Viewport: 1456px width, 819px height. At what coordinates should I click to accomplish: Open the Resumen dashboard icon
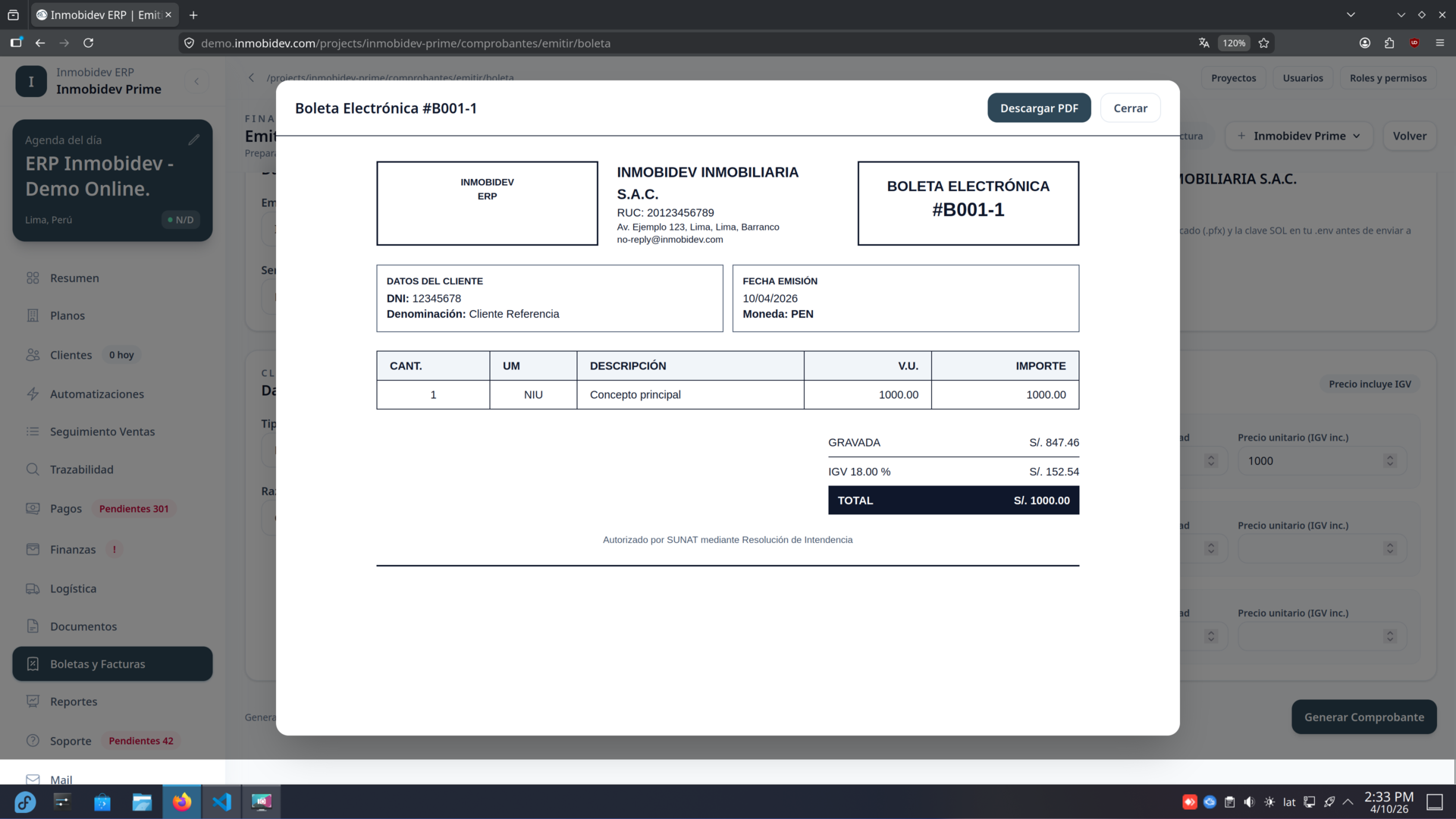click(x=33, y=278)
